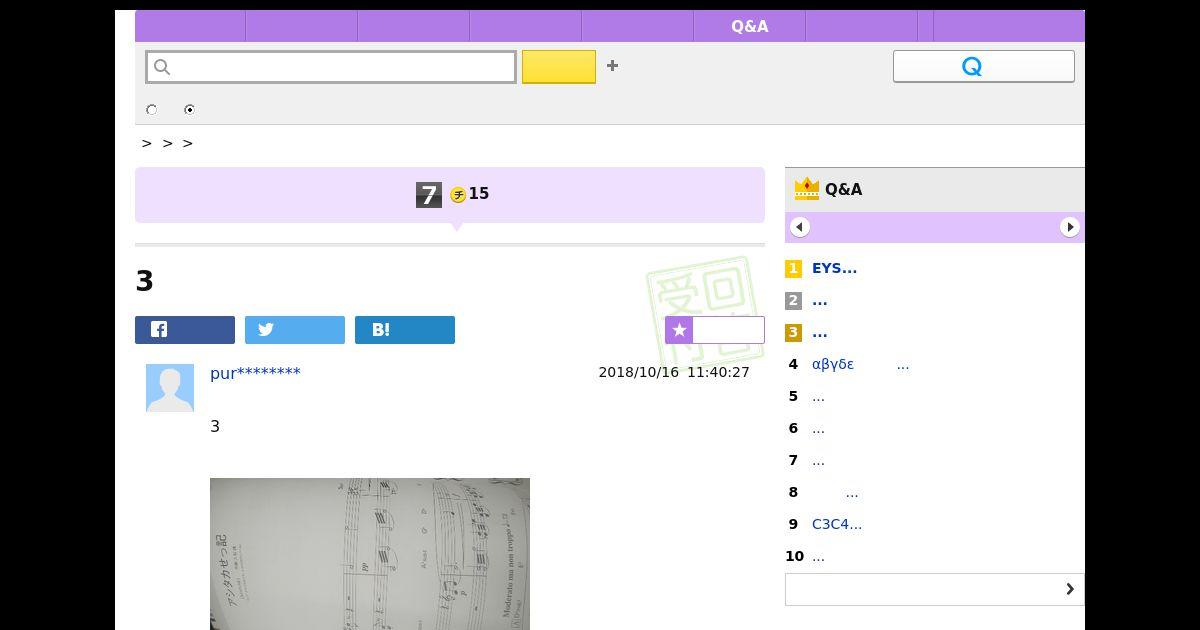Share on Facebook button

(185, 330)
